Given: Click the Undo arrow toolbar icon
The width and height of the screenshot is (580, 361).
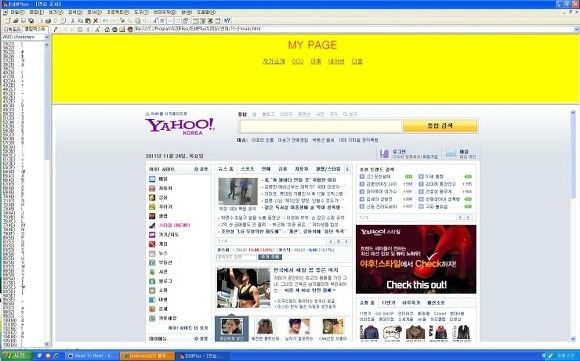Looking at the screenshot, I should 105,21.
